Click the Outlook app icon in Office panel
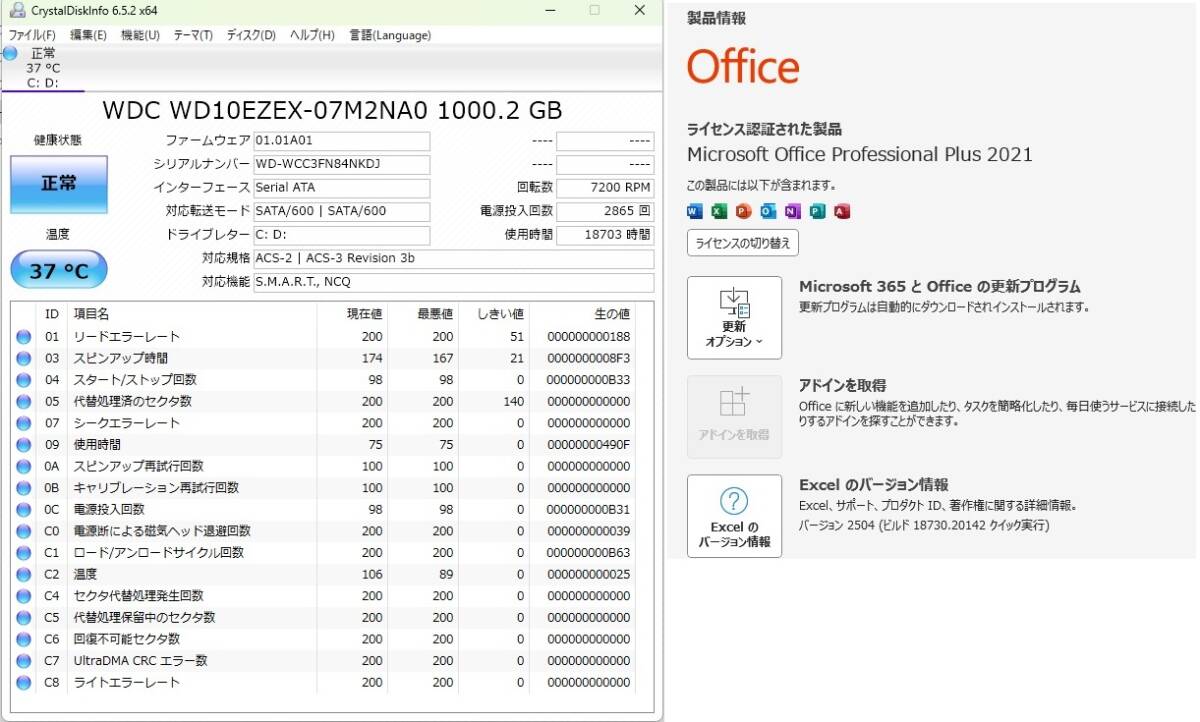The height and width of the screenshot is (722, 1200). click(768, 211)
